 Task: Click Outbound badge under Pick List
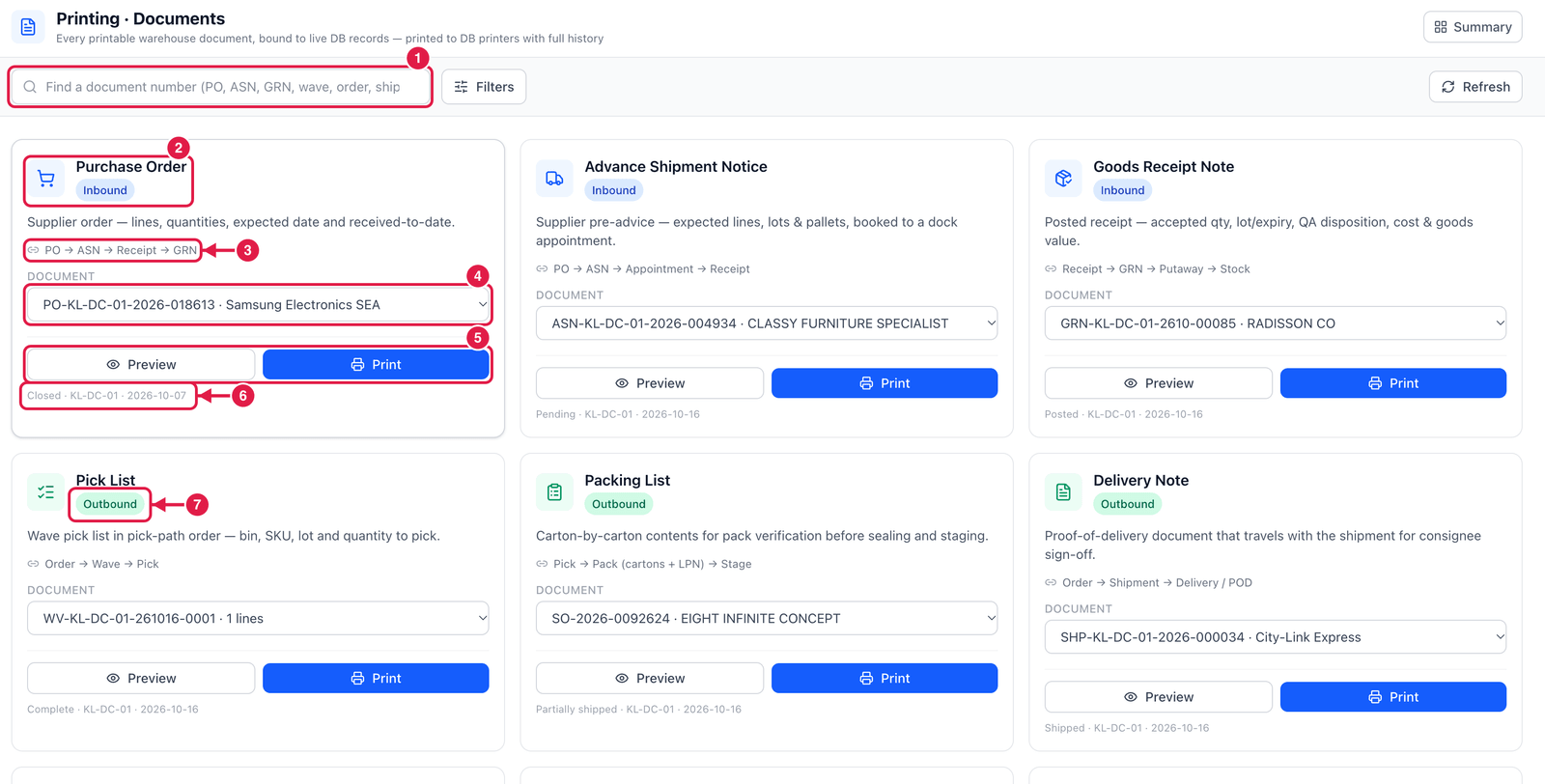[x=110, y=504]
